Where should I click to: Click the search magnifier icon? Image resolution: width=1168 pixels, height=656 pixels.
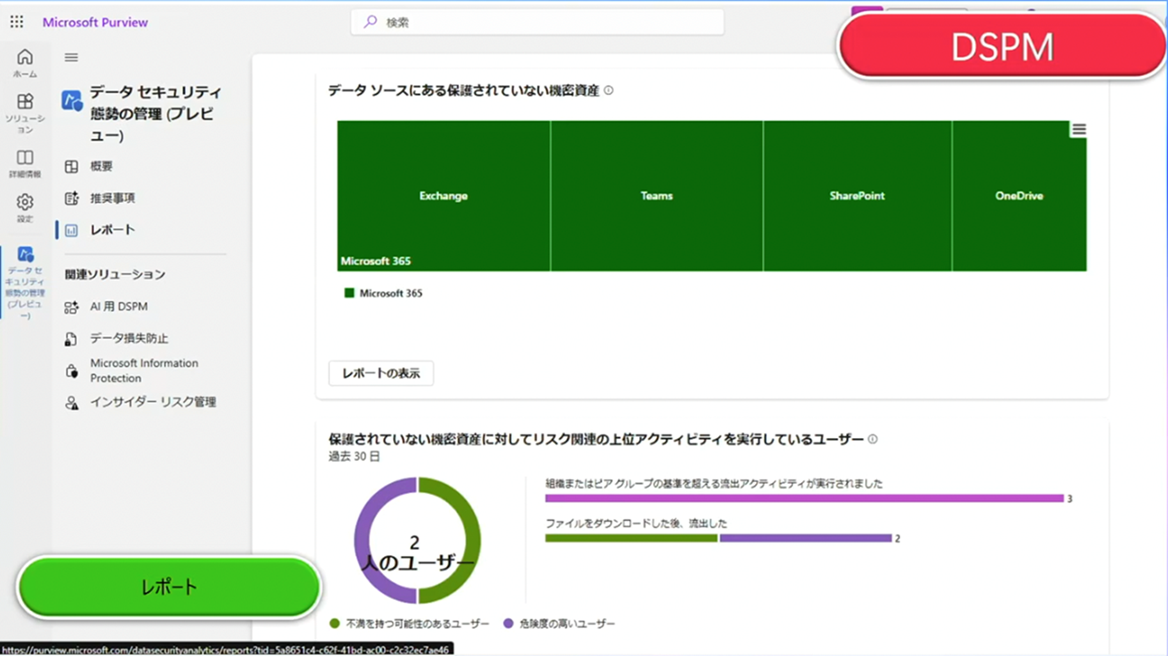tap(370, 22)
